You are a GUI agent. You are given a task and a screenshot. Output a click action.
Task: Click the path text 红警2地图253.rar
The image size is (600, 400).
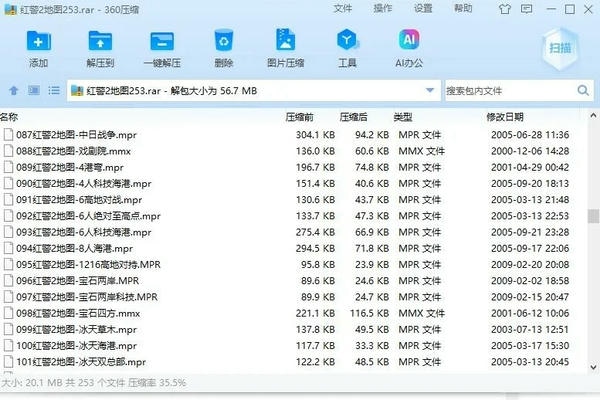[x=124, y=91]
